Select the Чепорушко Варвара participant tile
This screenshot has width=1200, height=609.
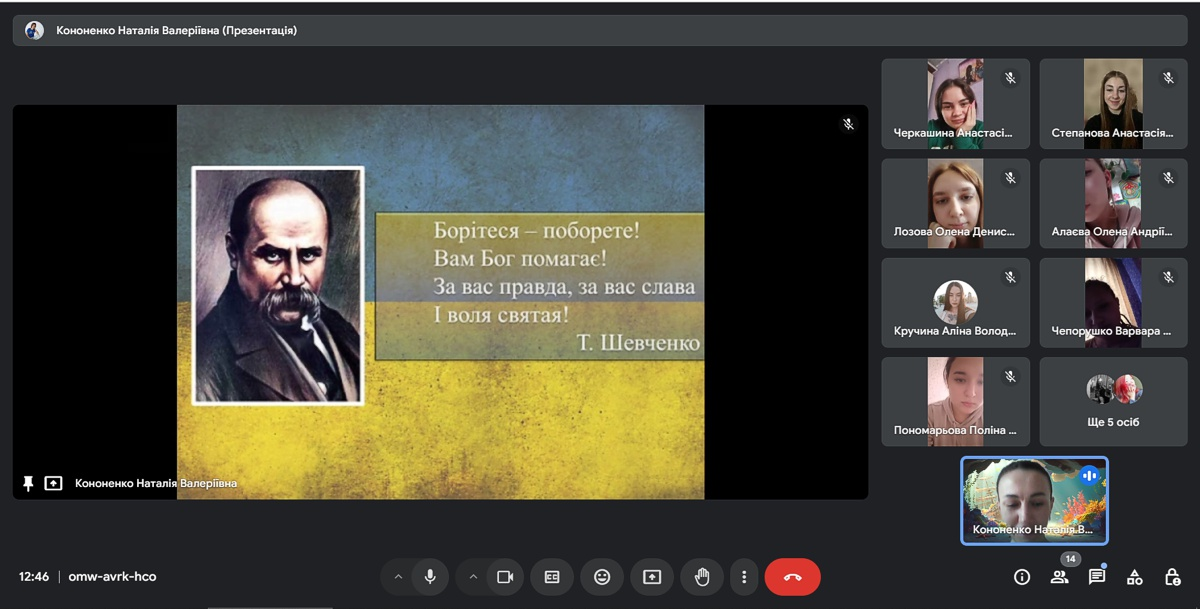(1114, 303)
